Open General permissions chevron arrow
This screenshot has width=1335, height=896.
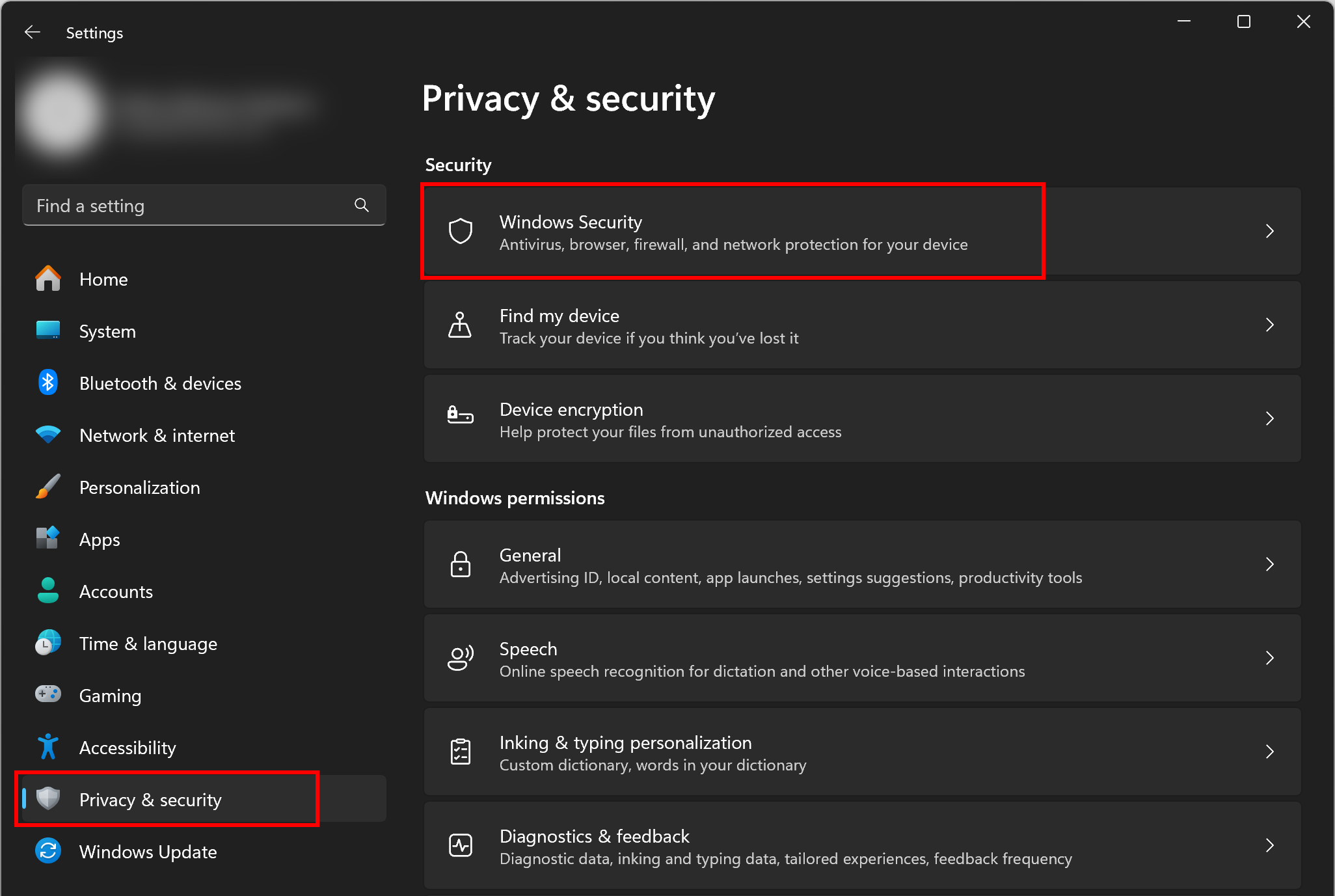coord(1269,564)
